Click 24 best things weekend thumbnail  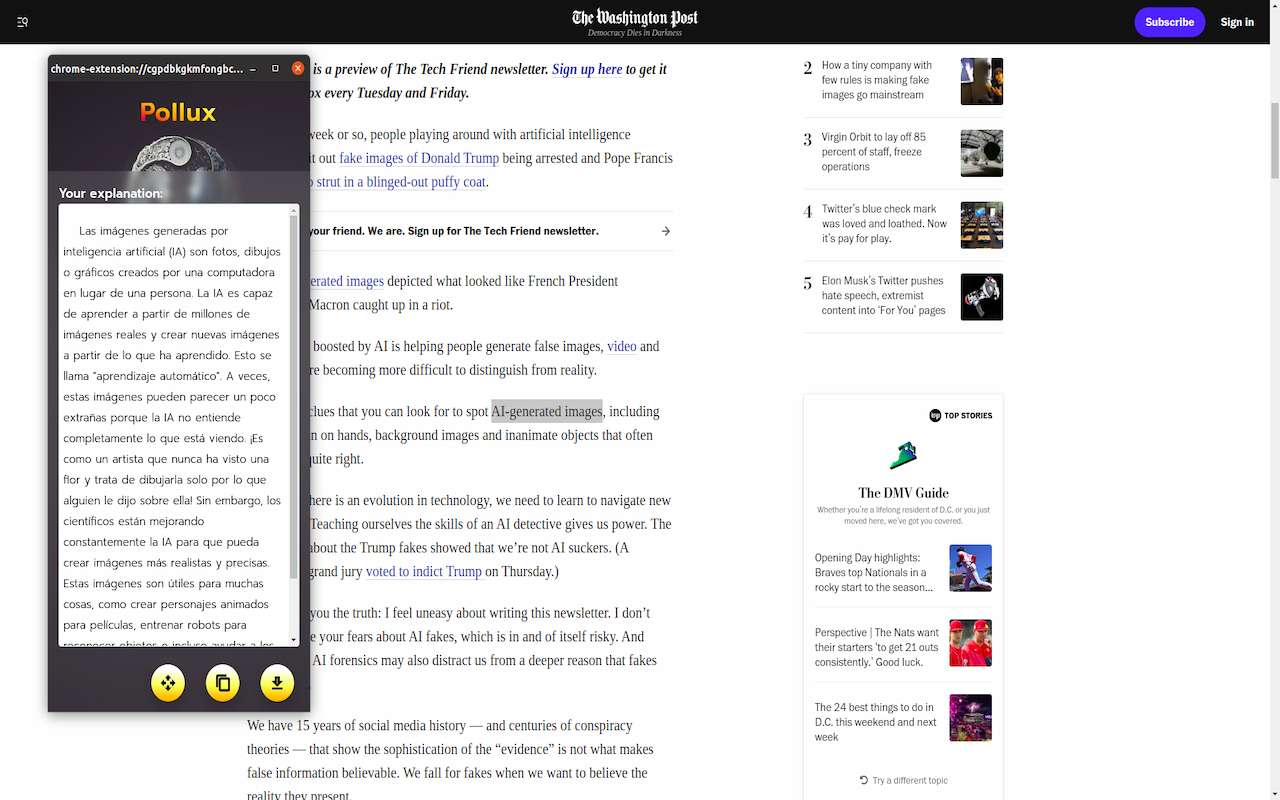[x=971, y=718]
